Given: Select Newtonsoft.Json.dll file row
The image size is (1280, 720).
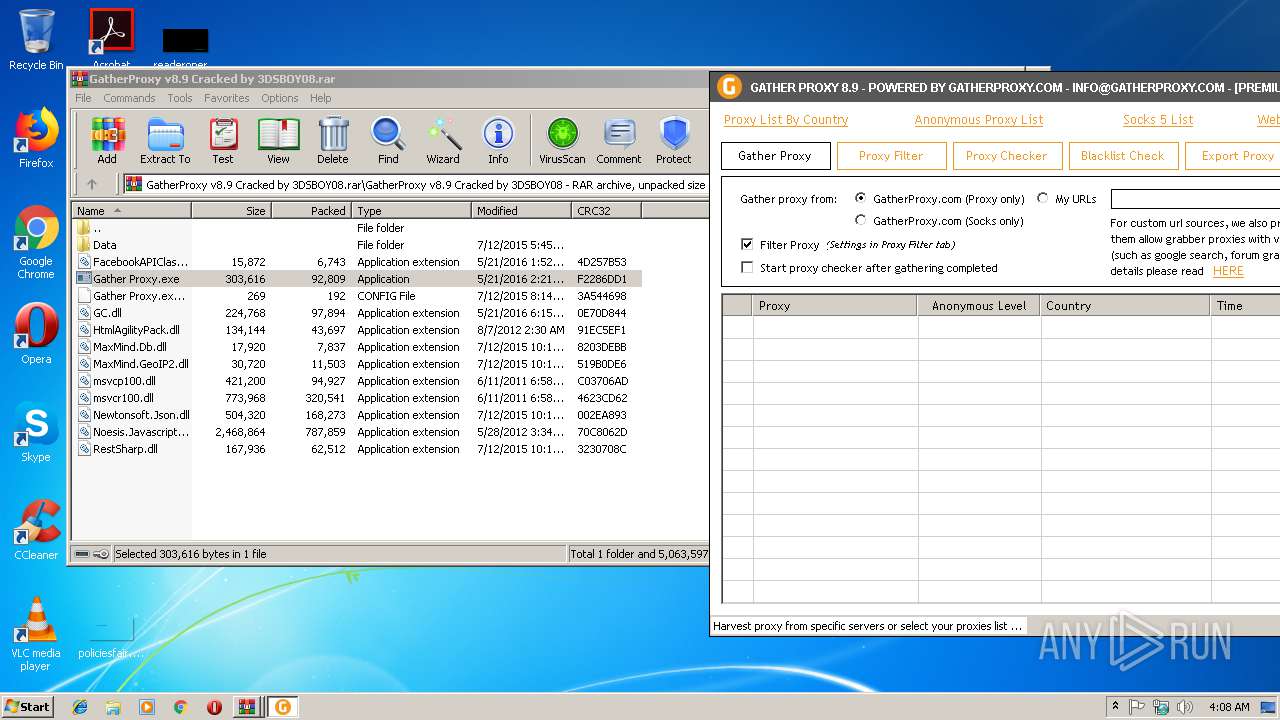Looking at the screenshot, I should [x=357, y=415].
